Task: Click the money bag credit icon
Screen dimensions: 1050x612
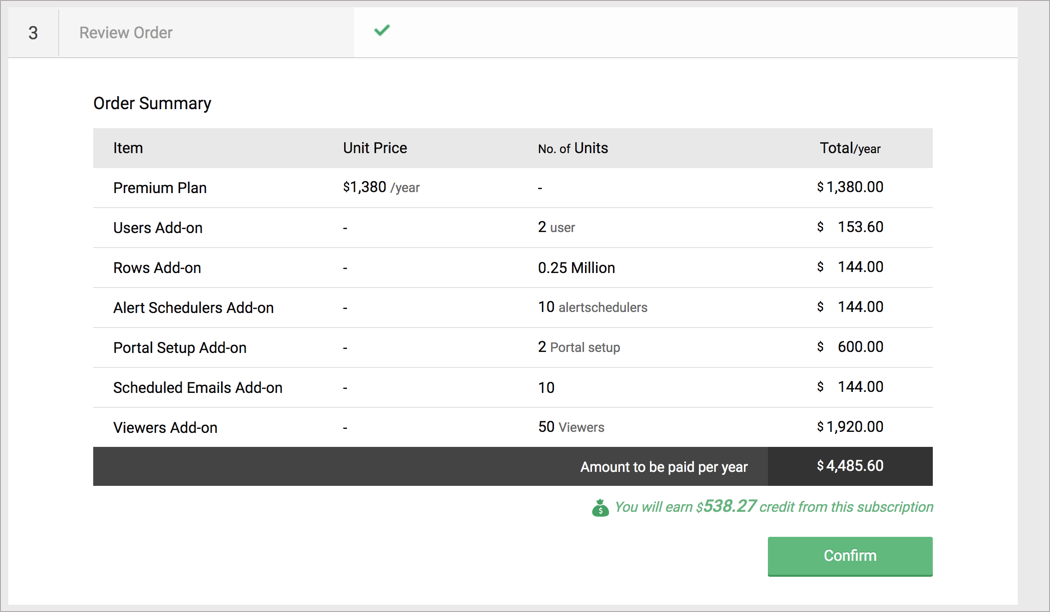Action: (600, 507)
